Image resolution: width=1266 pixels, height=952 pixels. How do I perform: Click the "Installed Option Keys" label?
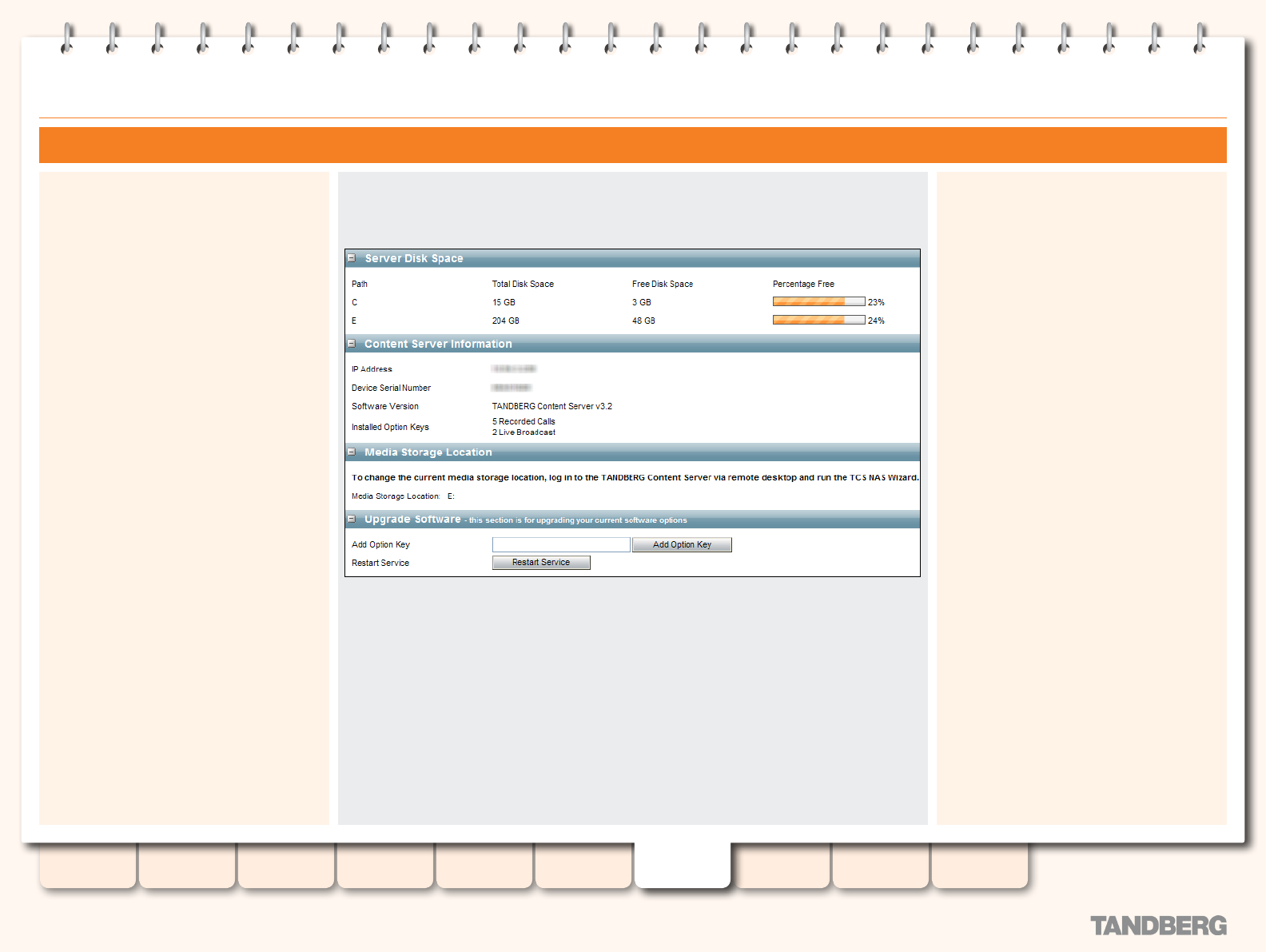390,427
